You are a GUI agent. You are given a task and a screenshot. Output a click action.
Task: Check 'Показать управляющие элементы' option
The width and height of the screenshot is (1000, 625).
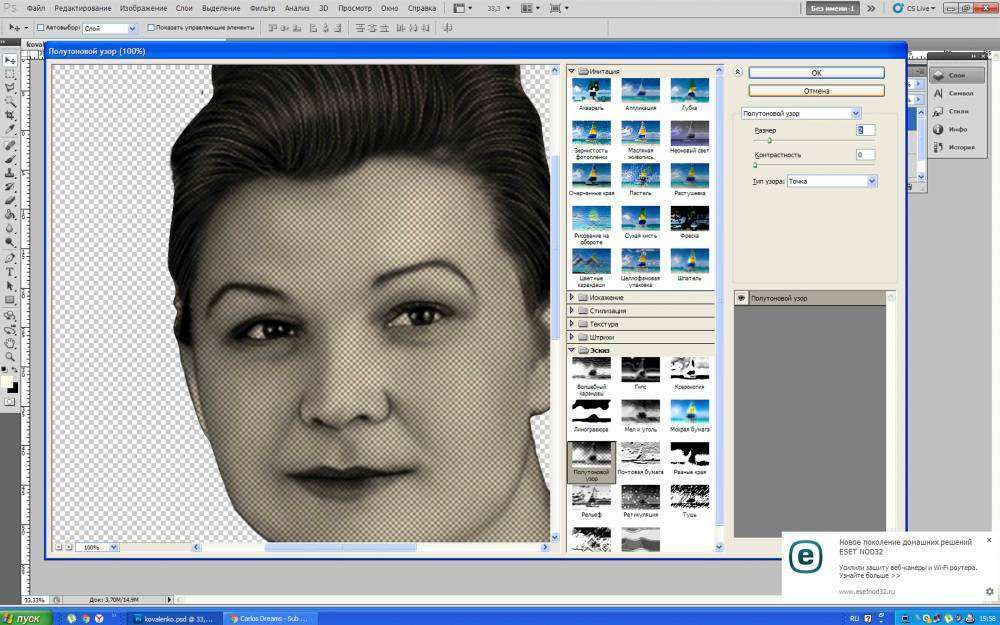(x=151, y=28)
